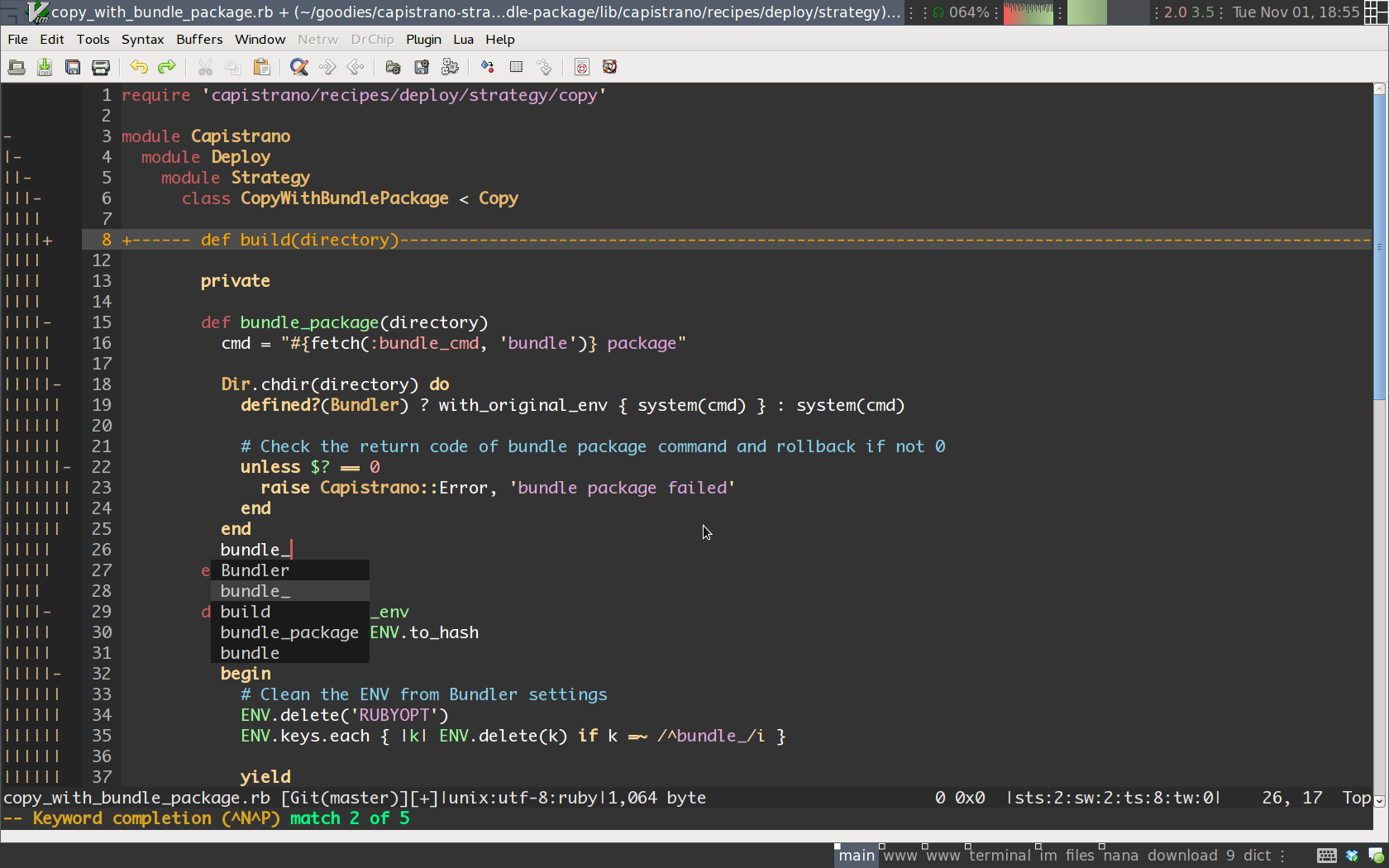
Task: Collapse the Dir.chdir fold at line 18
Action: 57,384
